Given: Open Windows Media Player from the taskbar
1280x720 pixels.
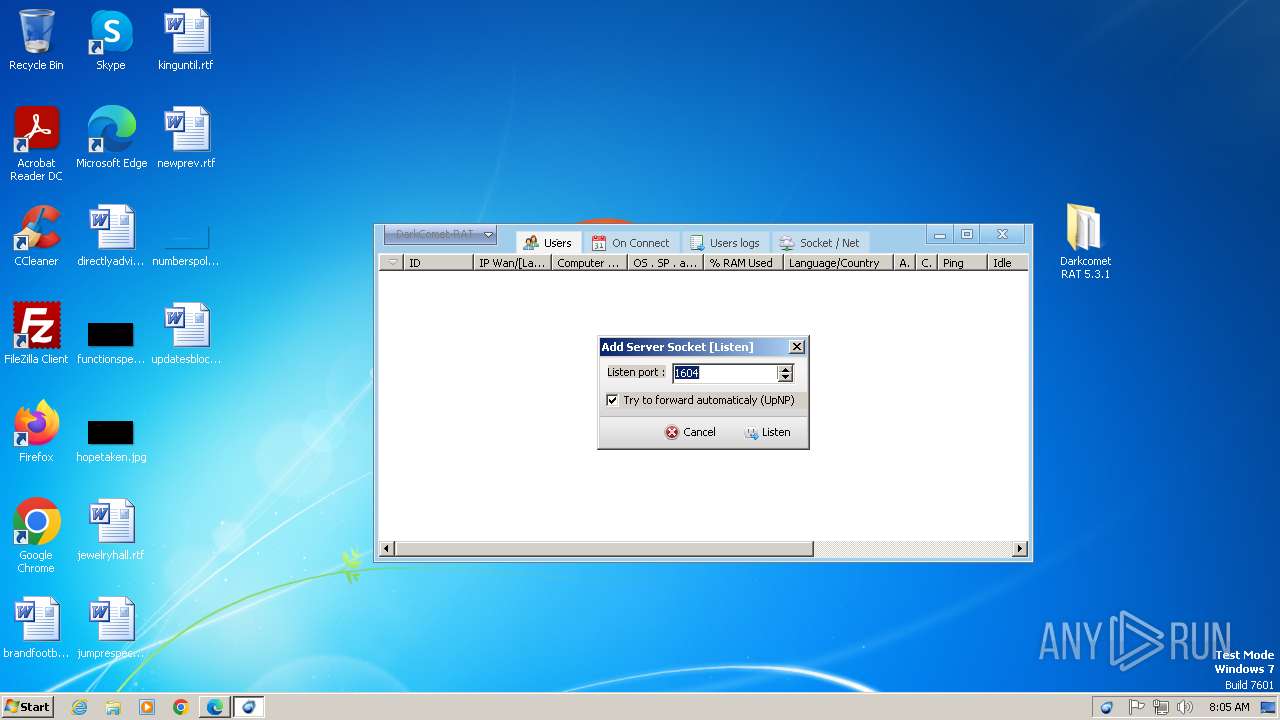Looking at the screenshot, I should click(x=147, y=707).
